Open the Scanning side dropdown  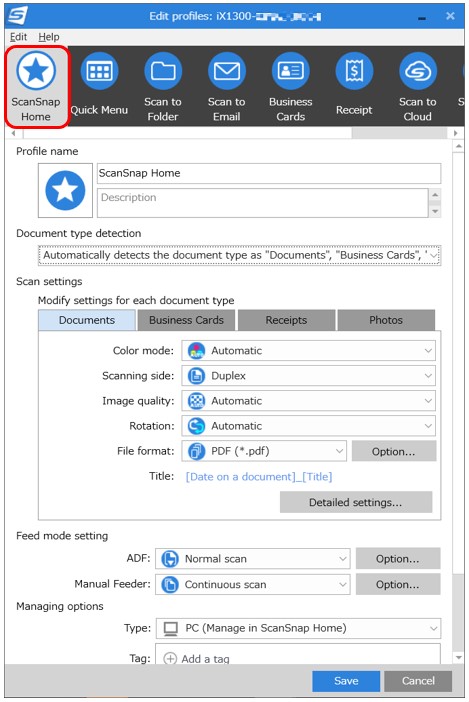coord(308,376)
